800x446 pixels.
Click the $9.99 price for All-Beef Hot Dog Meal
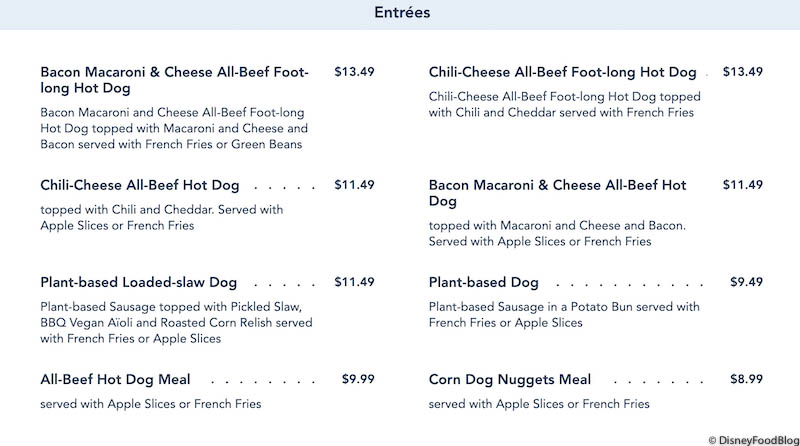[358, 379]
